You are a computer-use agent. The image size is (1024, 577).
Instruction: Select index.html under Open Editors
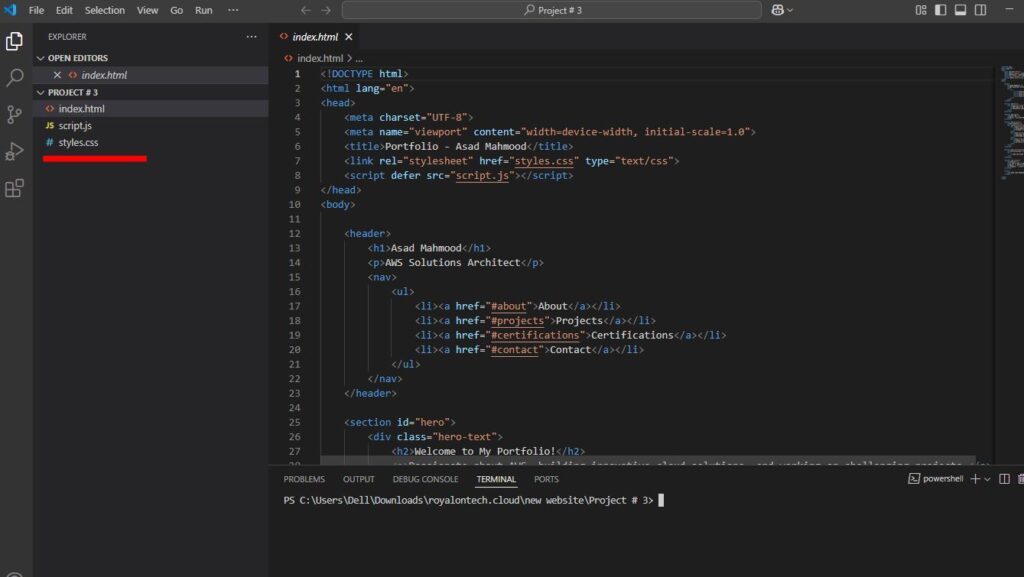click(151, 75)
